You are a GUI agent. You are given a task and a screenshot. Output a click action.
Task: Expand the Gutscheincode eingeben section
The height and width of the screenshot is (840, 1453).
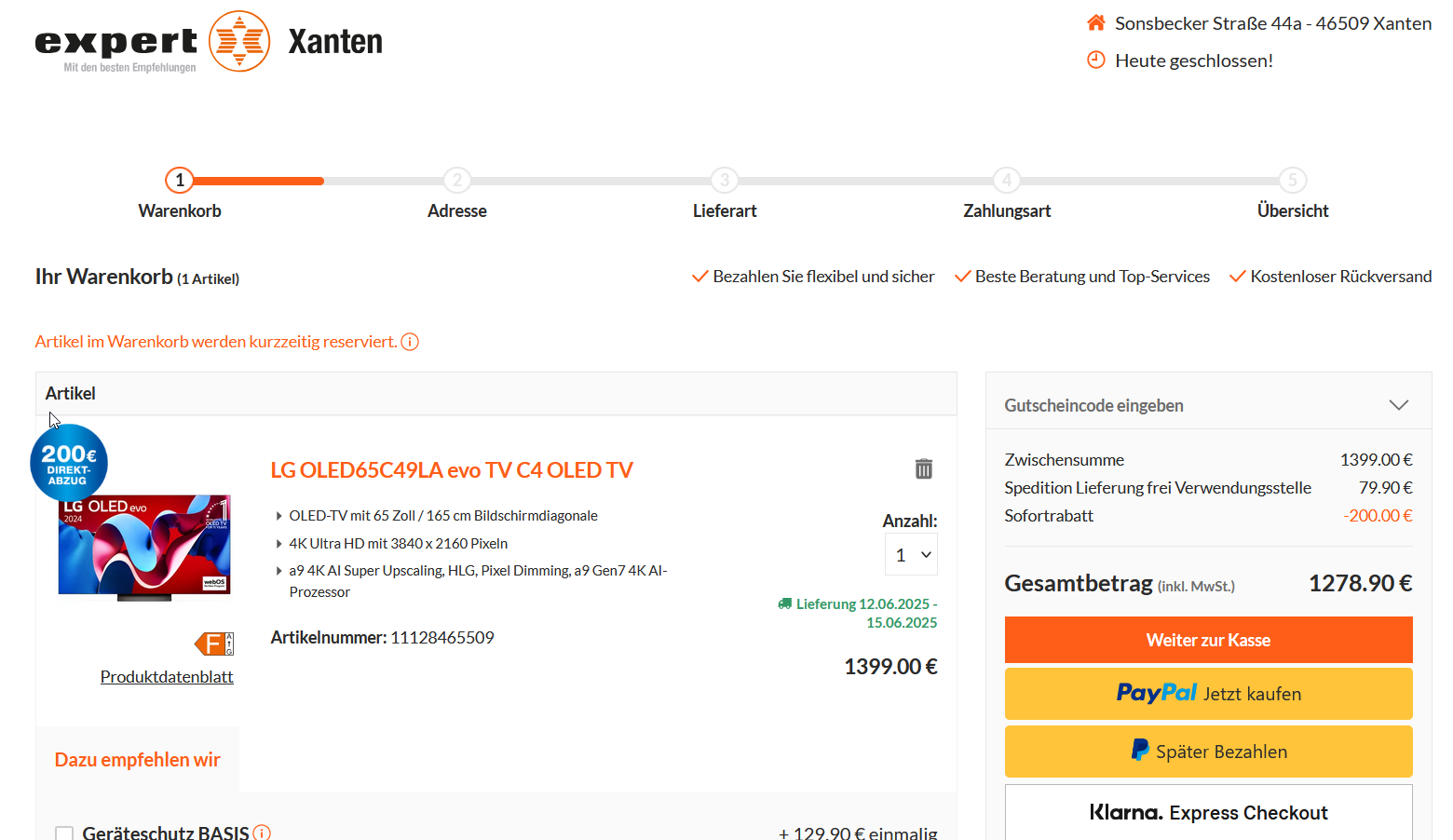1208,405
